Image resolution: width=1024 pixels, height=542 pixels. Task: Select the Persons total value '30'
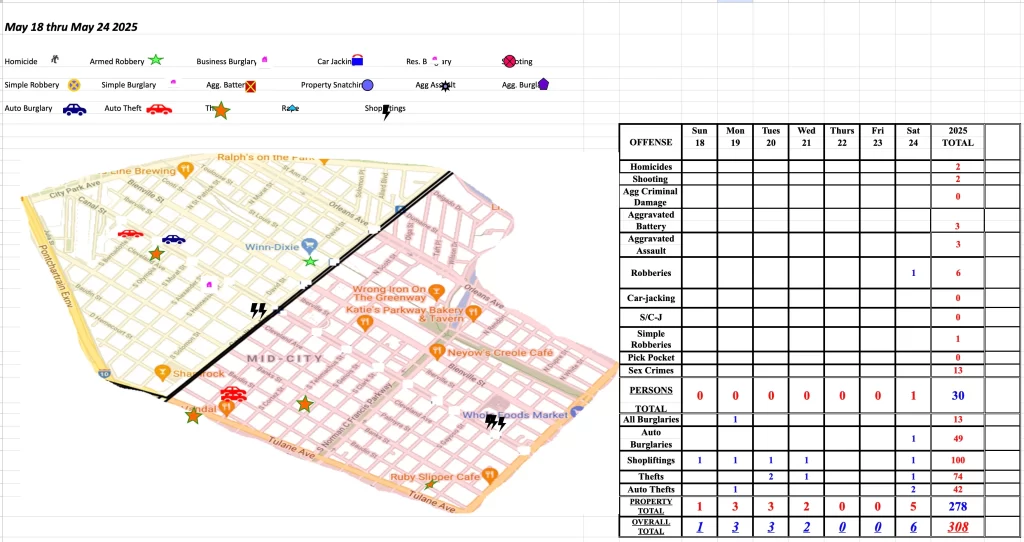(958, 396)
